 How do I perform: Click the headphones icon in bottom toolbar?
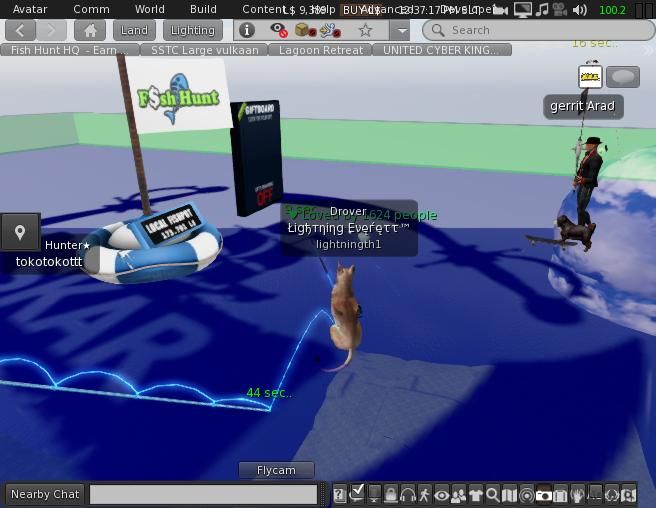coord(407,495)
